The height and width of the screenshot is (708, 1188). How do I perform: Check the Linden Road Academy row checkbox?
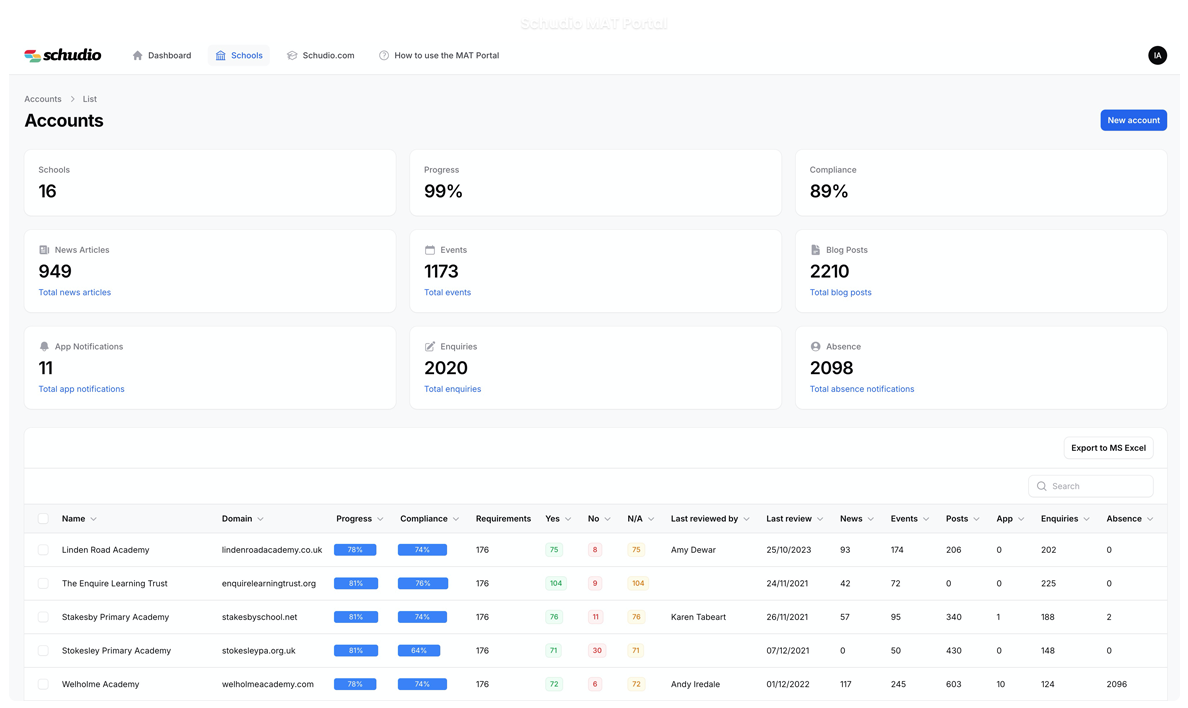pos(43,550)
